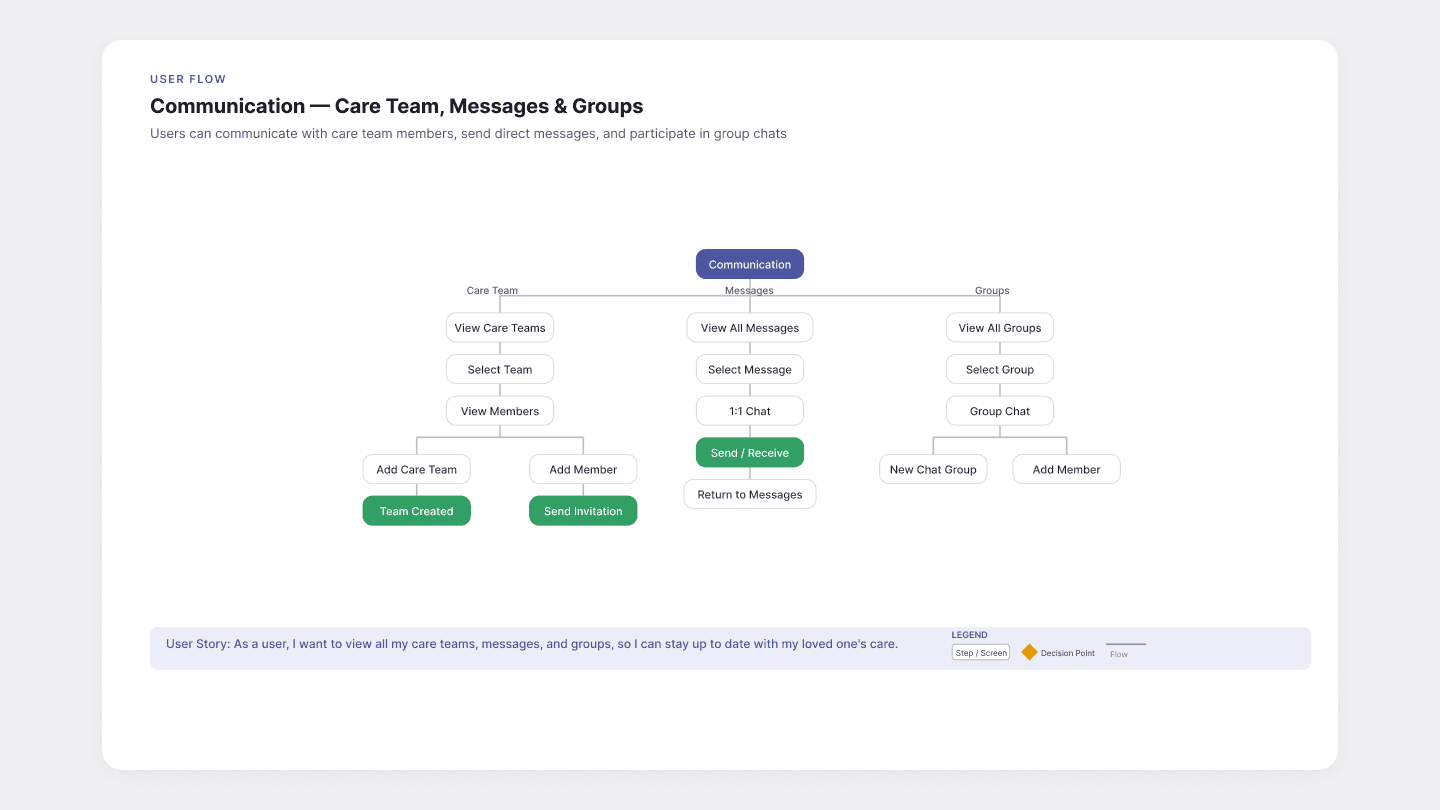This screenshot has height=810, width=1440.
Task: Click the orange Decision Point diamond icon
Action: (x=1029, y=652)
